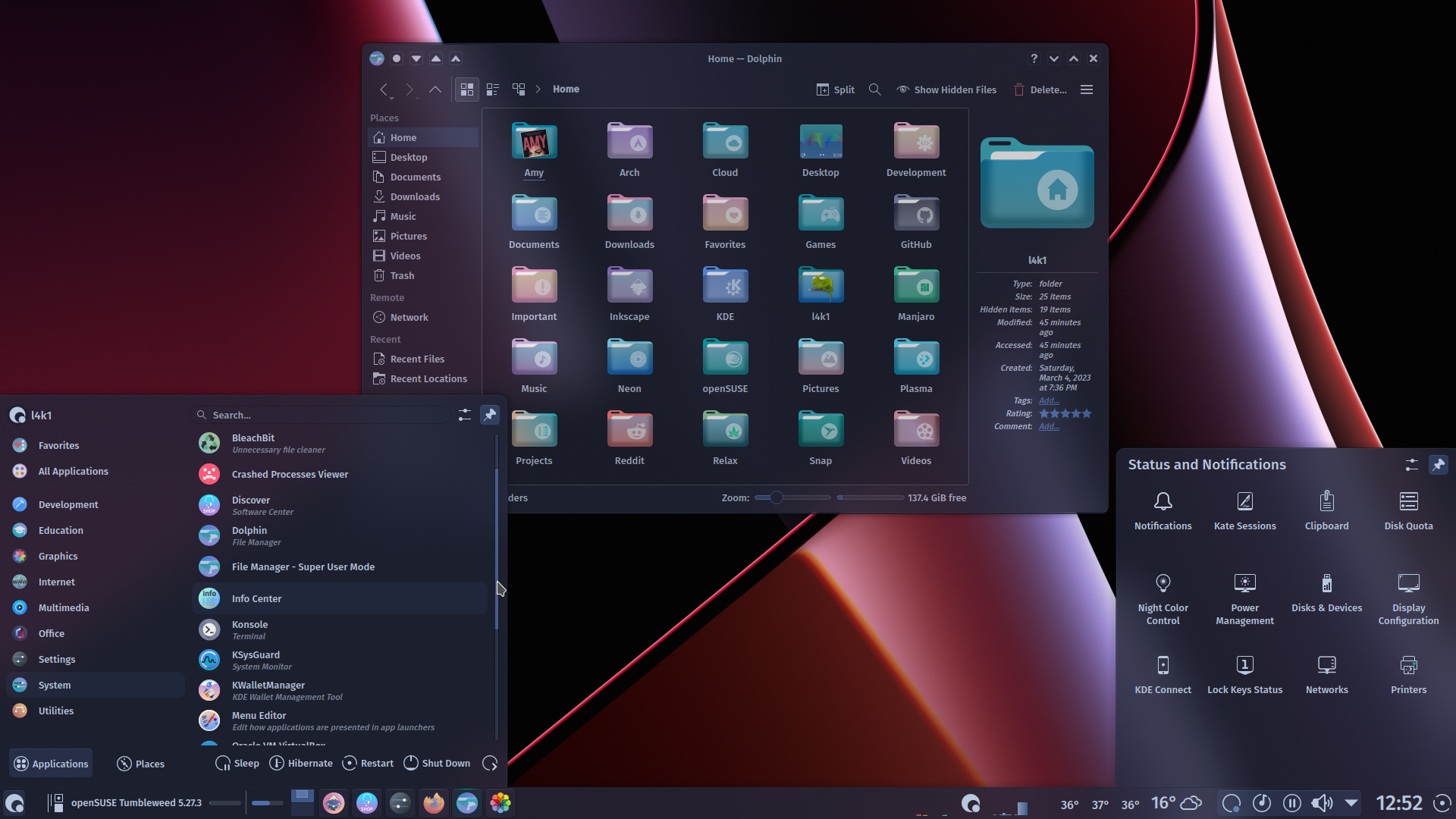Expand Dolphin breadcrumb chevron before Home
The height and width of the screenshot is (819, 1456).
pyautogui.click(x=538, y=89)
